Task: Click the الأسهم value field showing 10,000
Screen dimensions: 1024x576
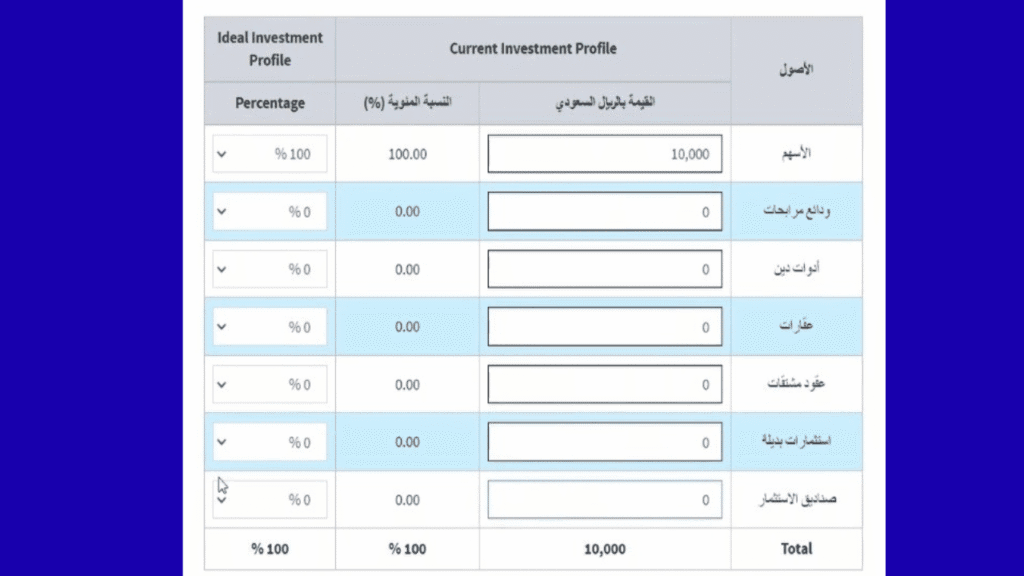Action: 604,155
